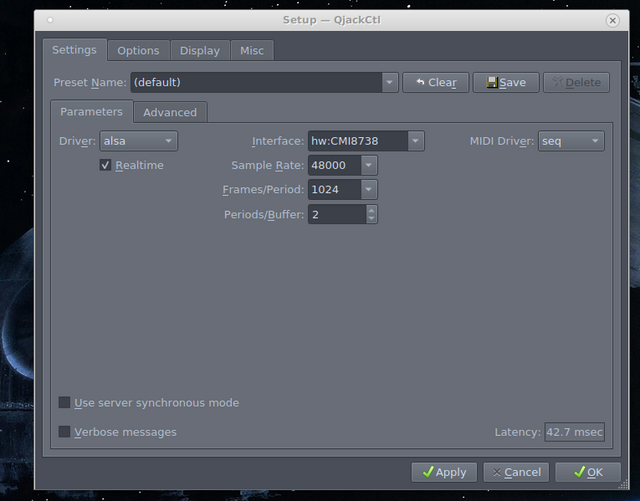Enable Verbose messages checkbox
Image resolution: width=640 pixels, height=501 pixels.
(64, 432)
